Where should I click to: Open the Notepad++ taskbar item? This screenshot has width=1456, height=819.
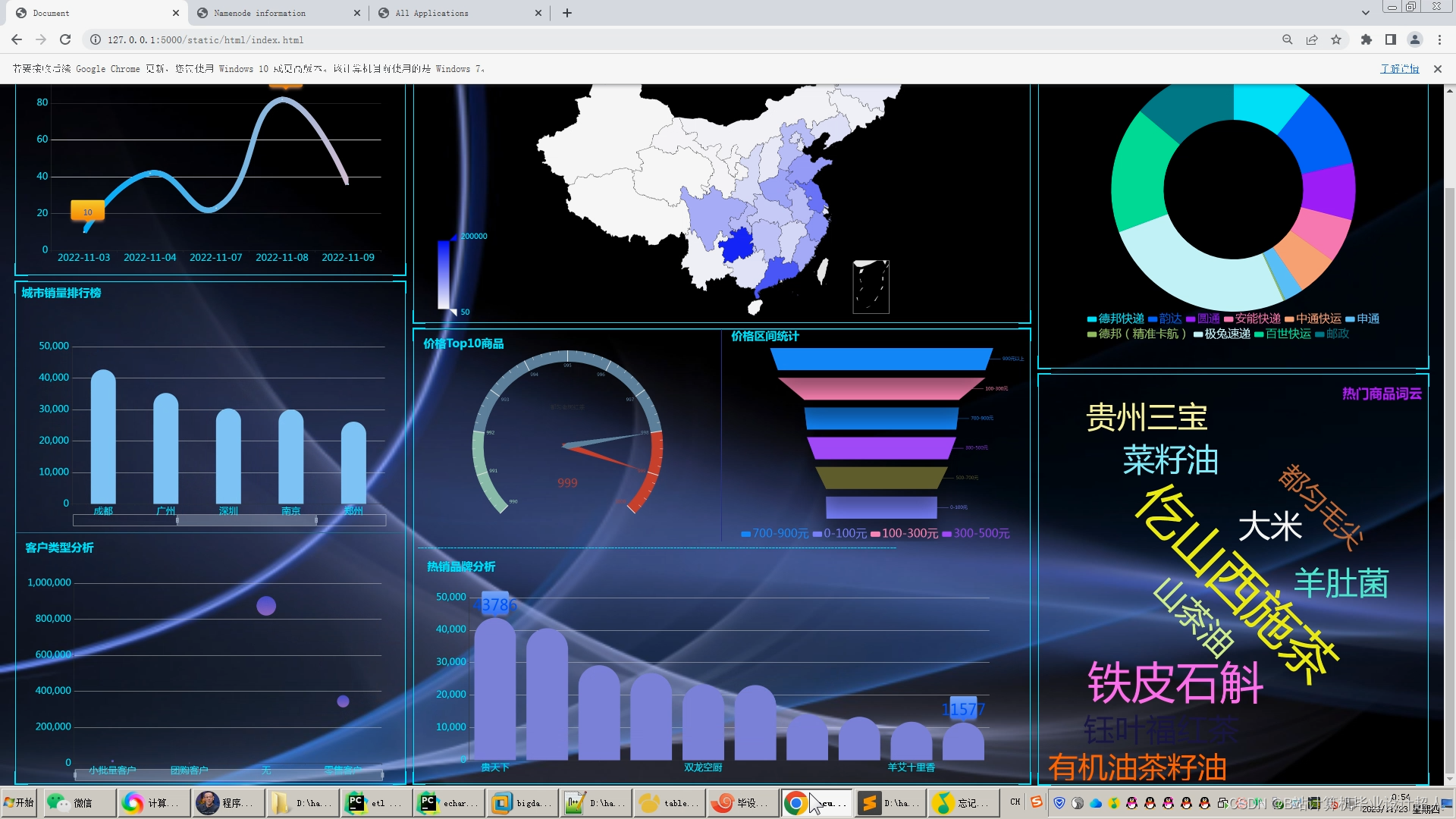(597, 802)
